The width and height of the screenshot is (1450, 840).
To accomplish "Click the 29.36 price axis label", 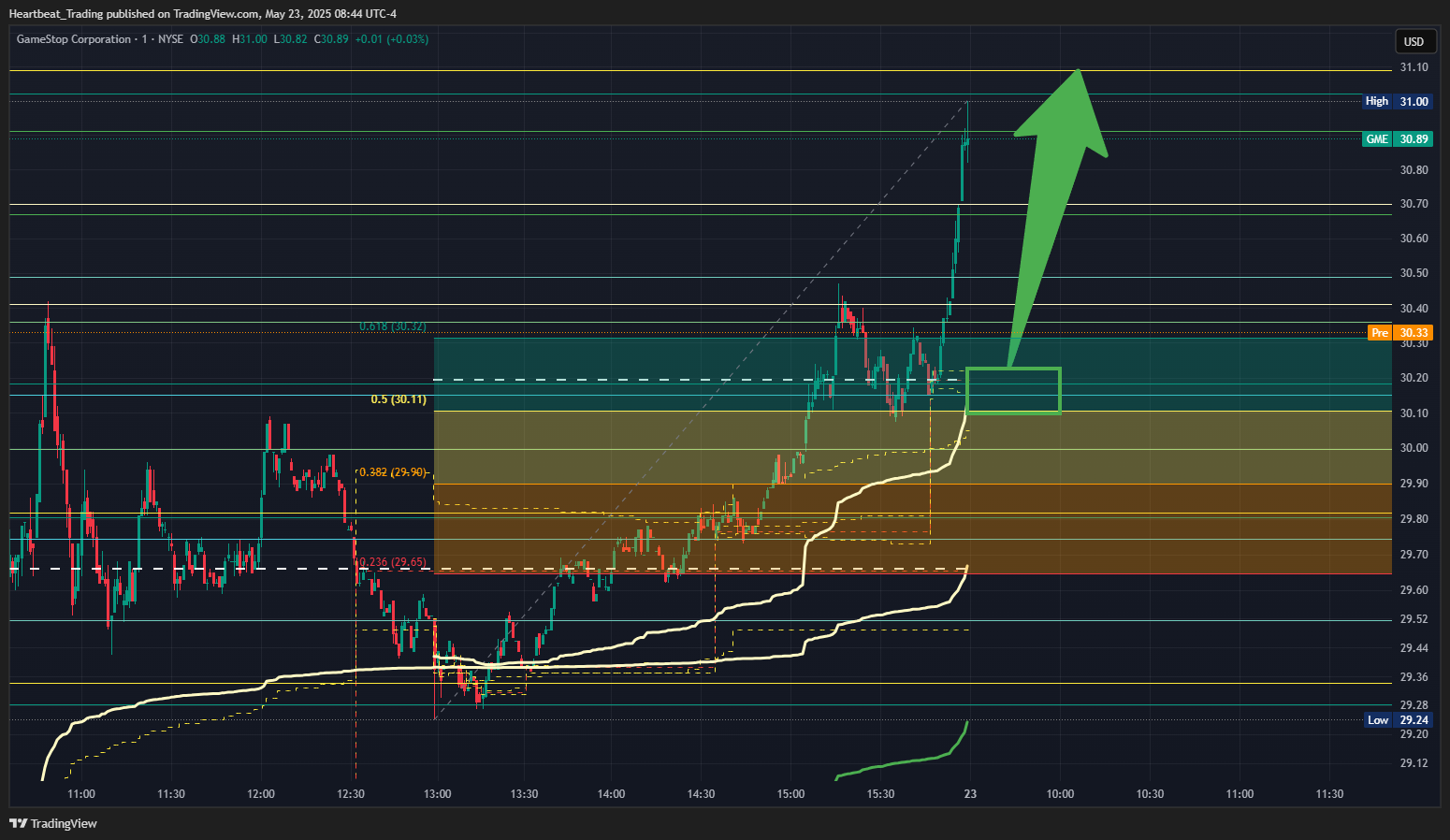I will tap(1414, 677).
